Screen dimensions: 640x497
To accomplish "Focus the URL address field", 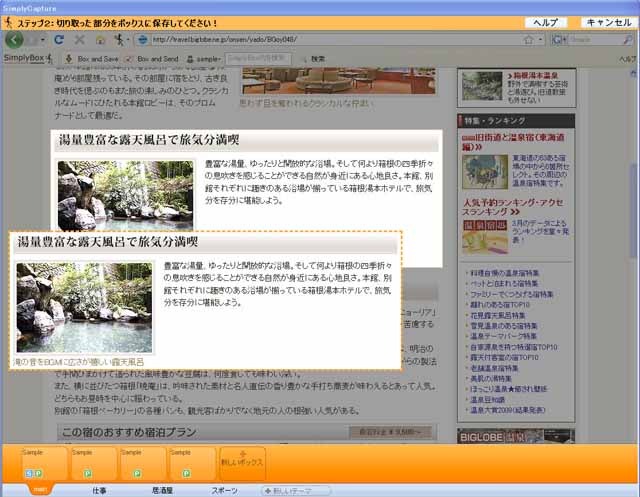I will click(335, 40).
